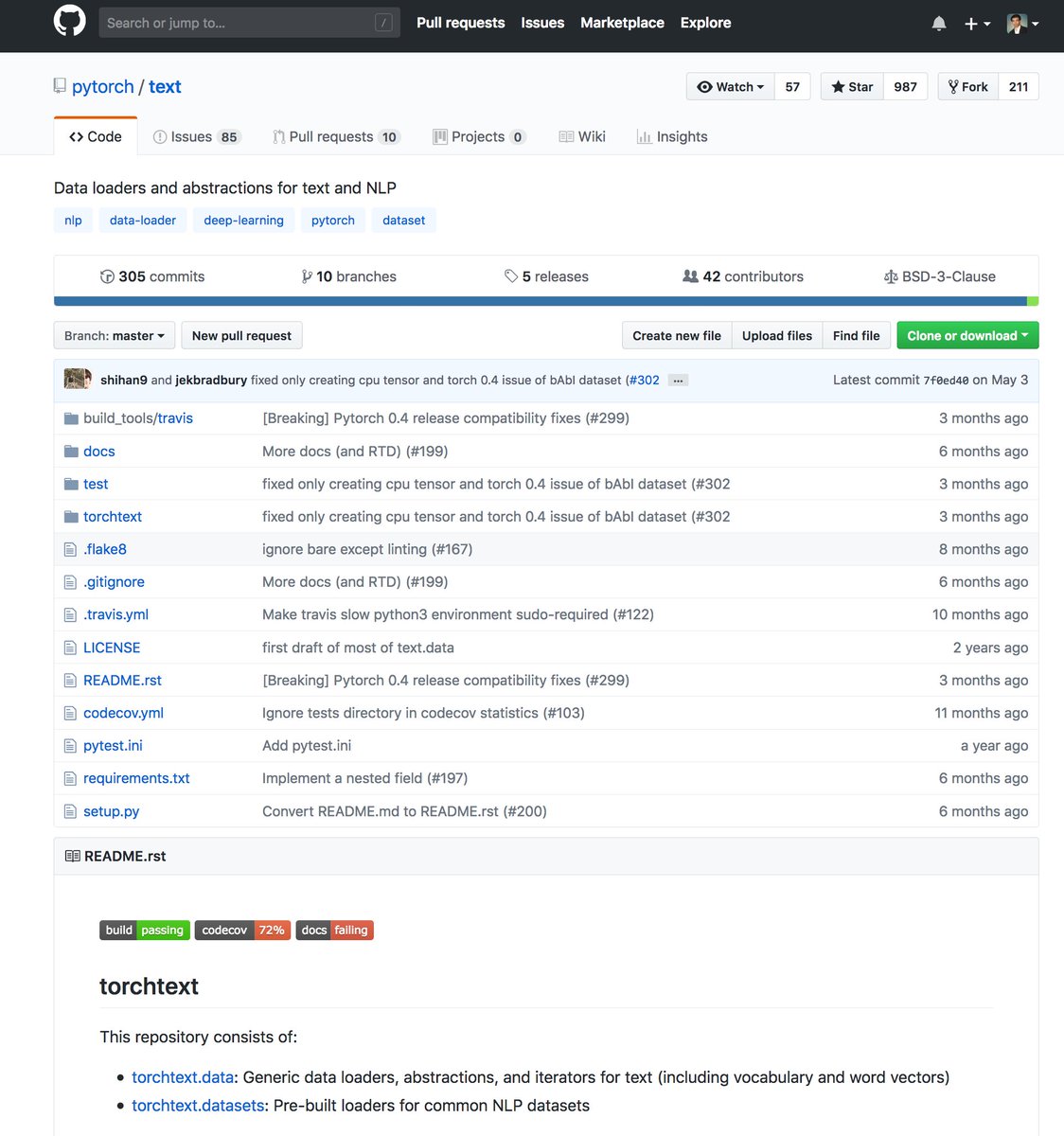Screen dimensions: 1064x1136
Task: View the 211 forks count
Action: pyautogui.click(x=1019, y=87)
